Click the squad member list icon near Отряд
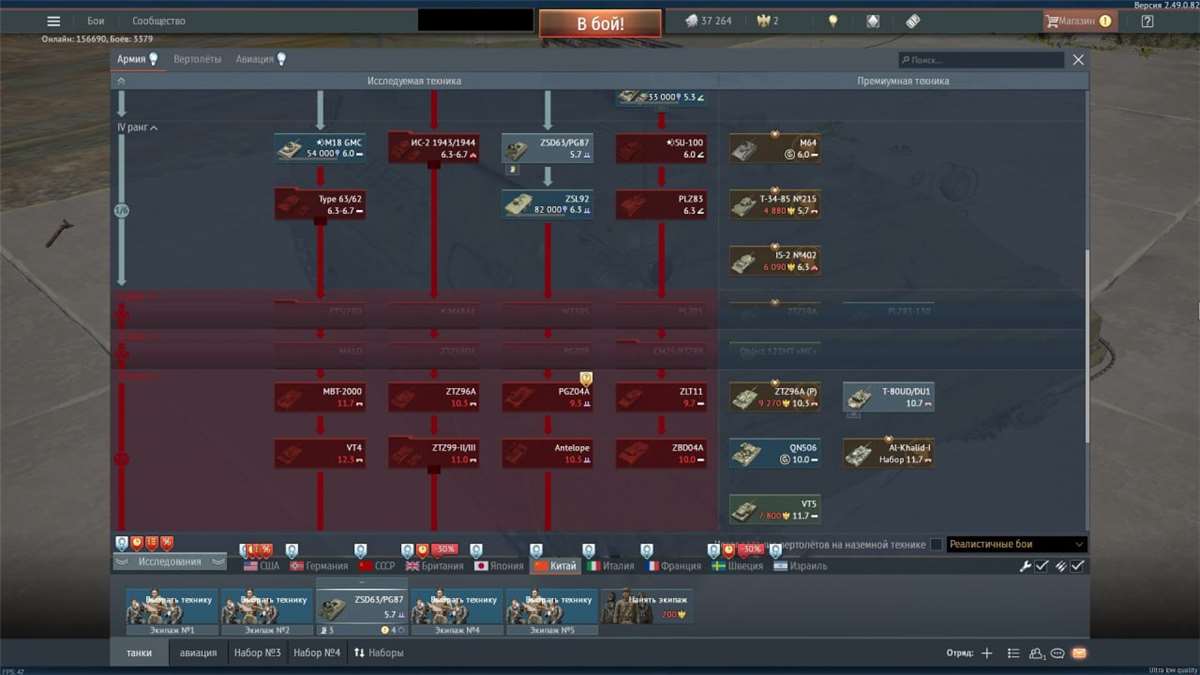Screen dimensions: 1200x675 tap(1037, 653)
